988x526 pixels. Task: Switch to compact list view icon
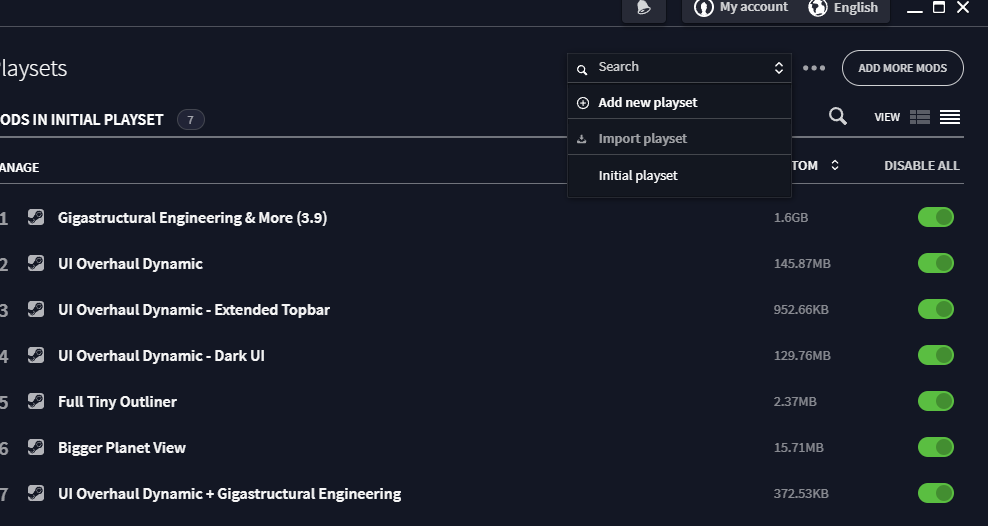[x=950, y=117]
